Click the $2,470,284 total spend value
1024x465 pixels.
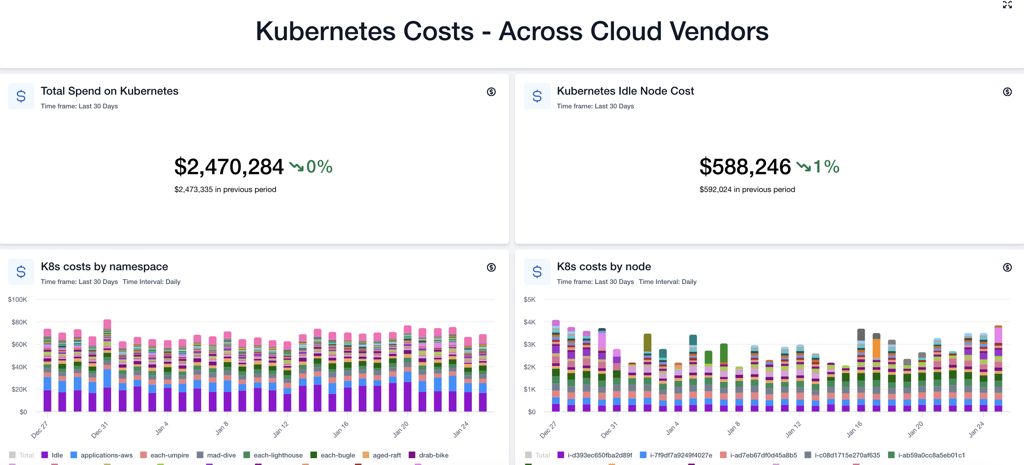click(229, 167)
